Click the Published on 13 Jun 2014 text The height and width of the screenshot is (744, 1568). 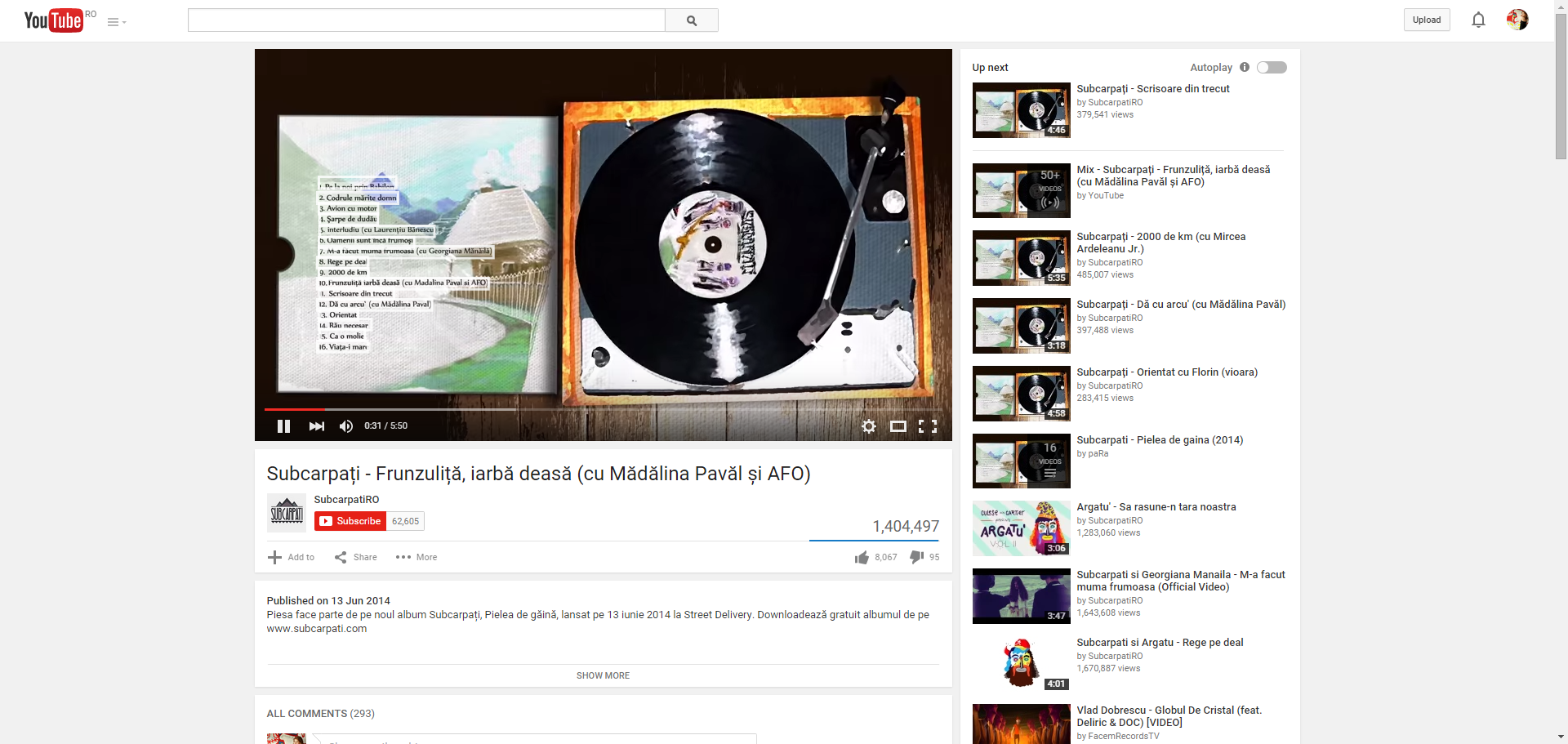click(328, 601)
